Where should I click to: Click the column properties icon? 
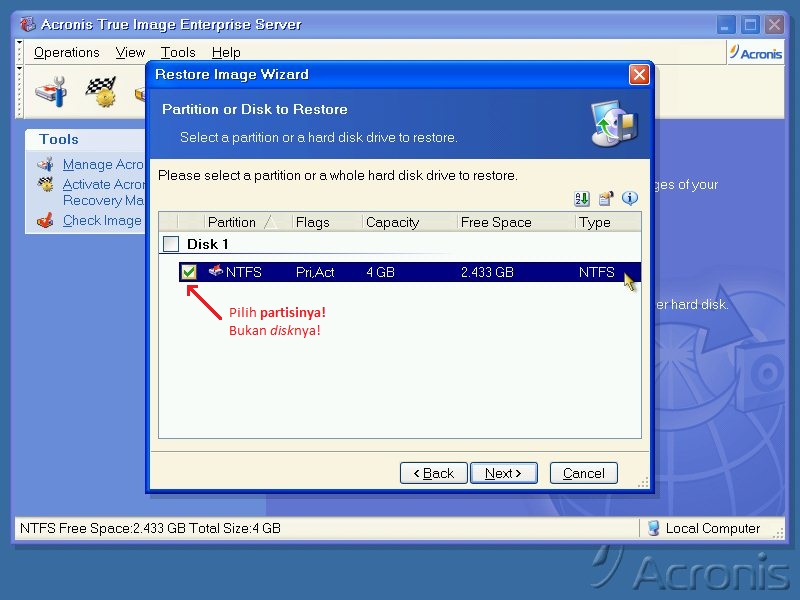pos(606,198)
